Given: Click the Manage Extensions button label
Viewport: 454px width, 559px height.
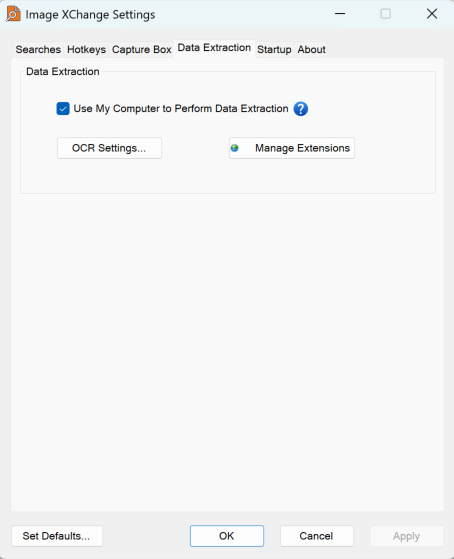Looking at the screenshot, I should coord(302,148).
